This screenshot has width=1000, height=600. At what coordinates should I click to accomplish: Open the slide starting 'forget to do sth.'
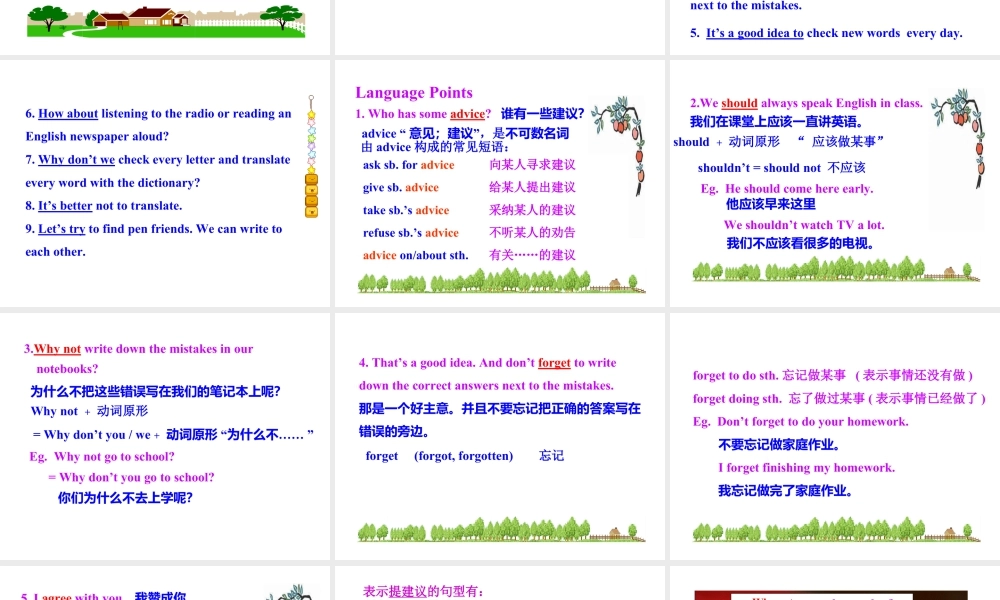point(835,436)
